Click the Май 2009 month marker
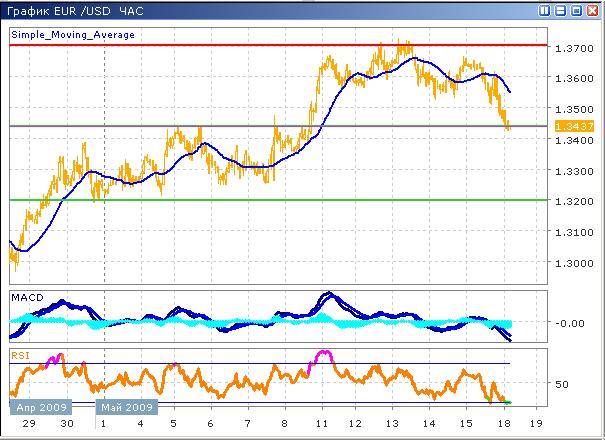The image size is (605, 440). pos(126,408)
